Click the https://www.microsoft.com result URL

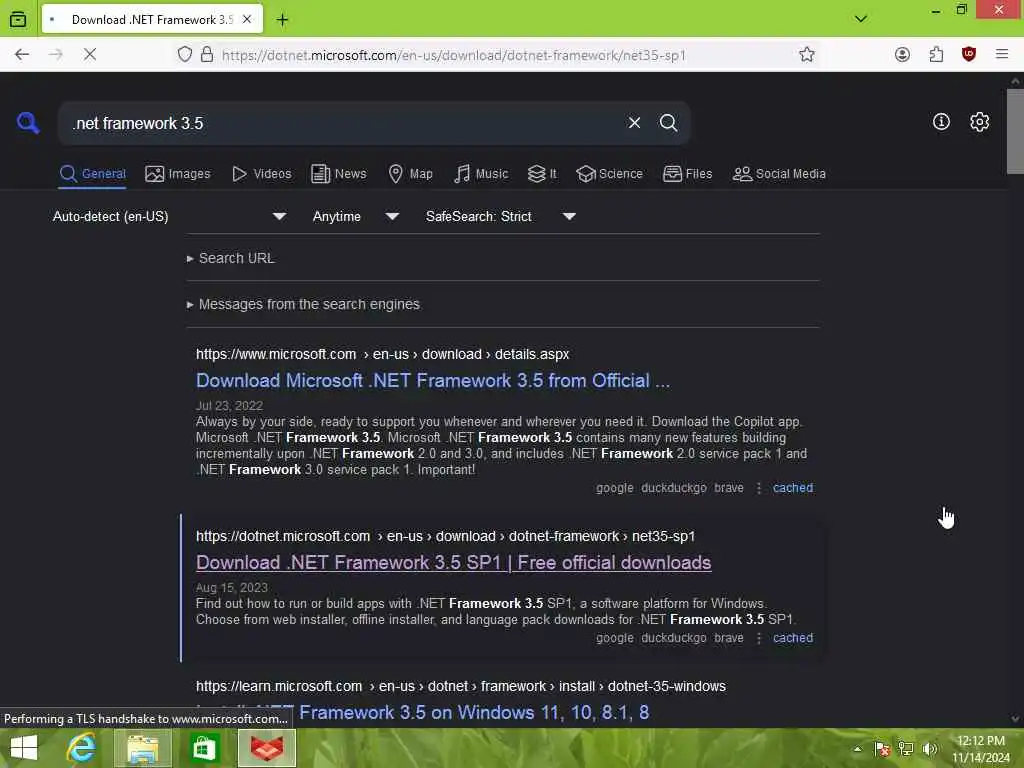[383, 354]
